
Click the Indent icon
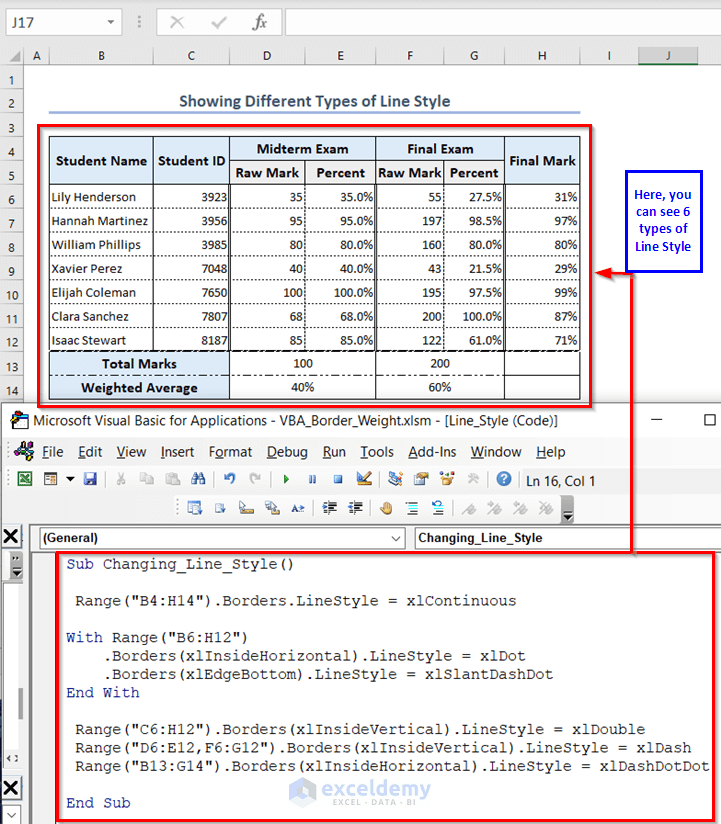click(x=329, y=508)
